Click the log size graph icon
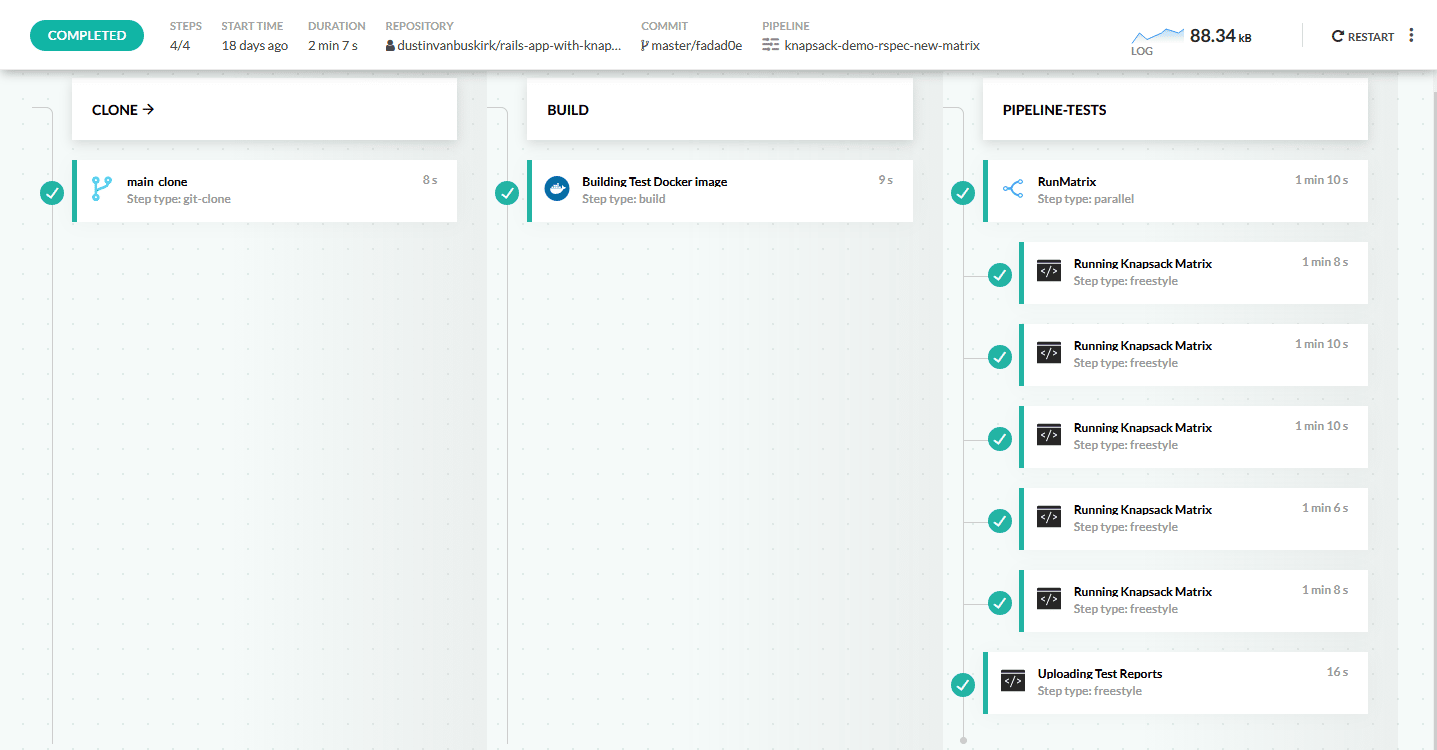 pyautogui.click(x=1156, y=36)
